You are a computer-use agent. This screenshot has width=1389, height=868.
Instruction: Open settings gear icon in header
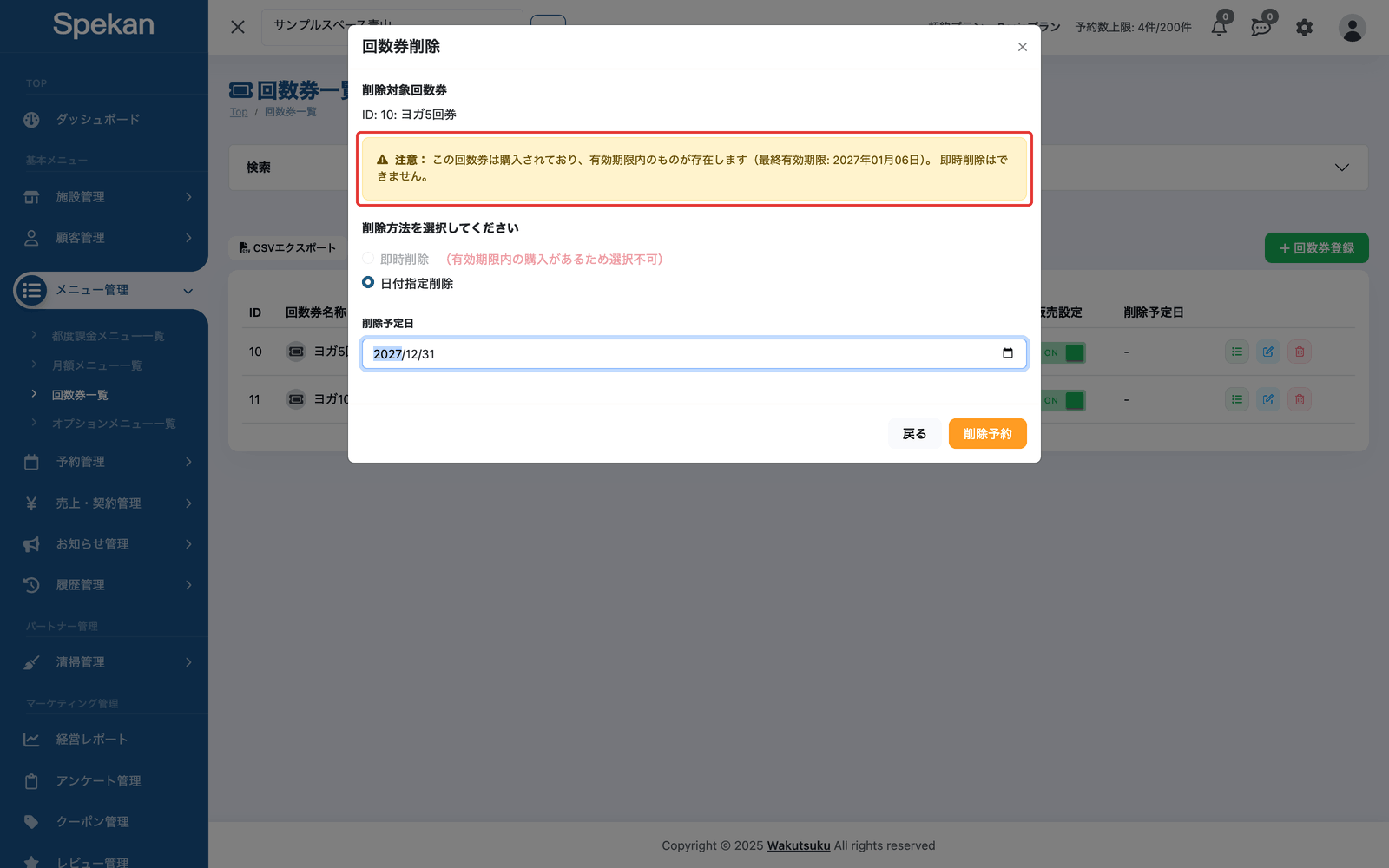click(x=1304, y=28)
